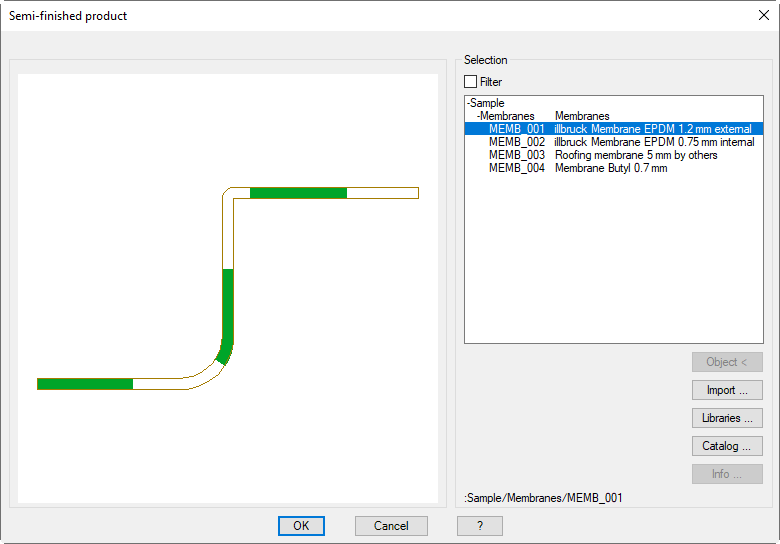The image size is (780, 544).
Task: Enable the Filter checkbox
Action: pos(471,82)
